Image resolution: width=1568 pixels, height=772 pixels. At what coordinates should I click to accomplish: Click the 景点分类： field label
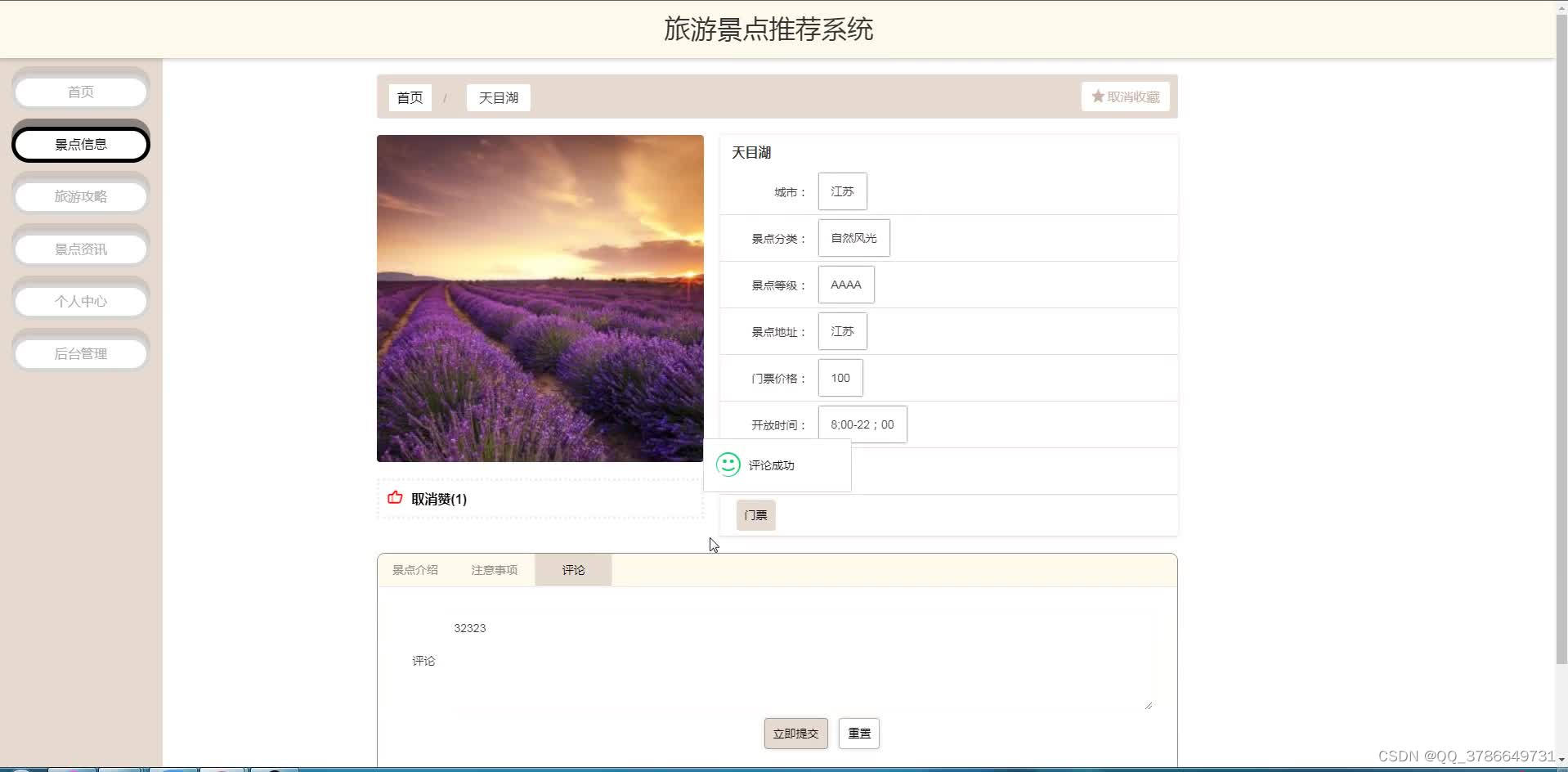click(x=779, y=239)
